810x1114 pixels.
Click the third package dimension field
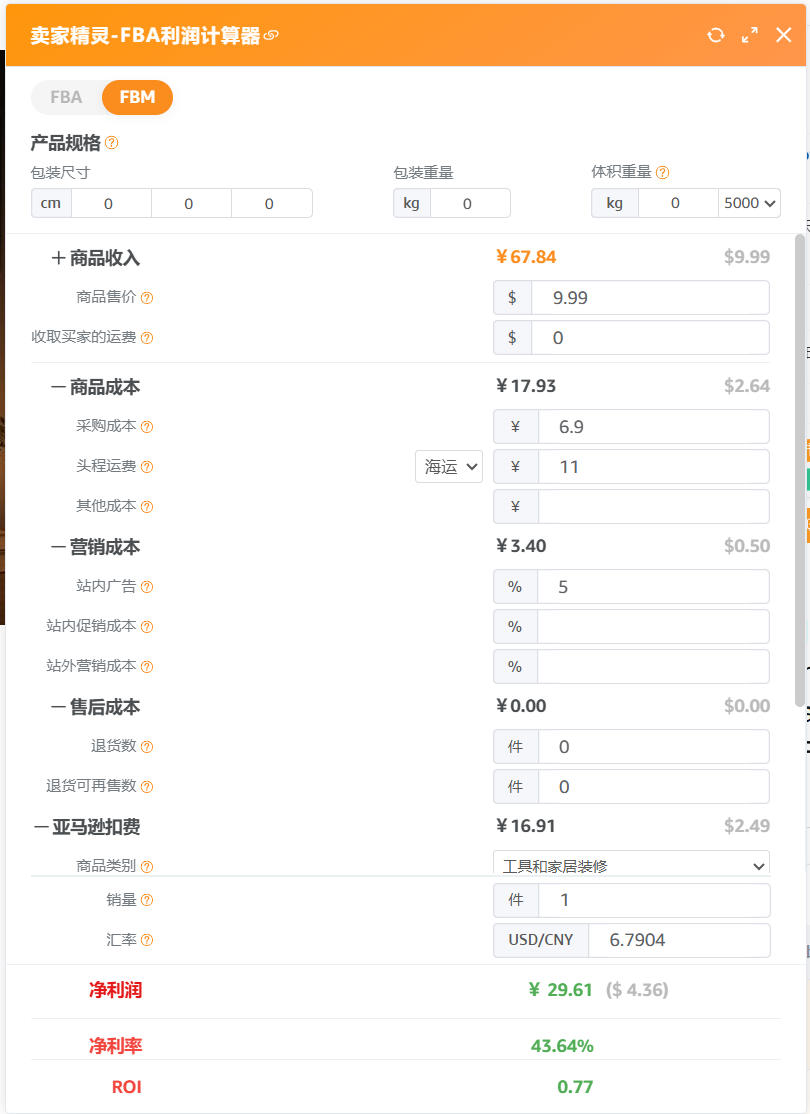pyautogui.click(x=271, y=203)
